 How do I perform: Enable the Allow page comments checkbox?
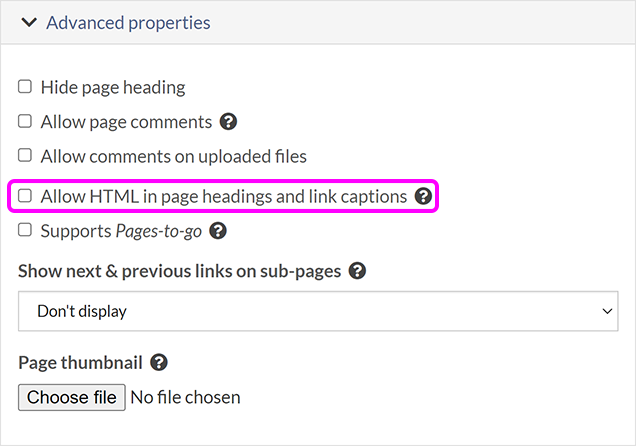25,122
